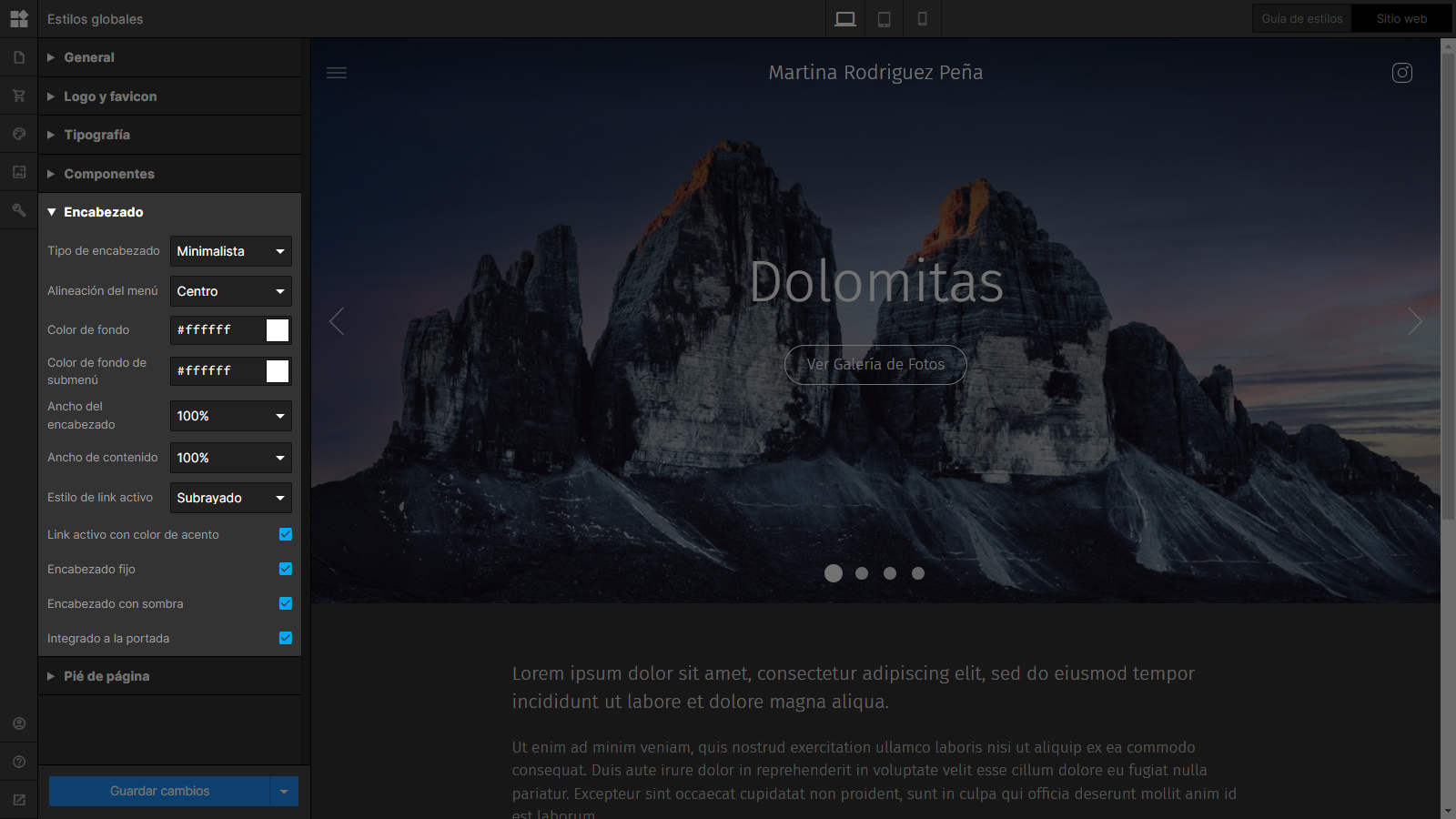Switch to tablet preview
This screenshot has height=819, width=1456.
[x=884, y=19]
